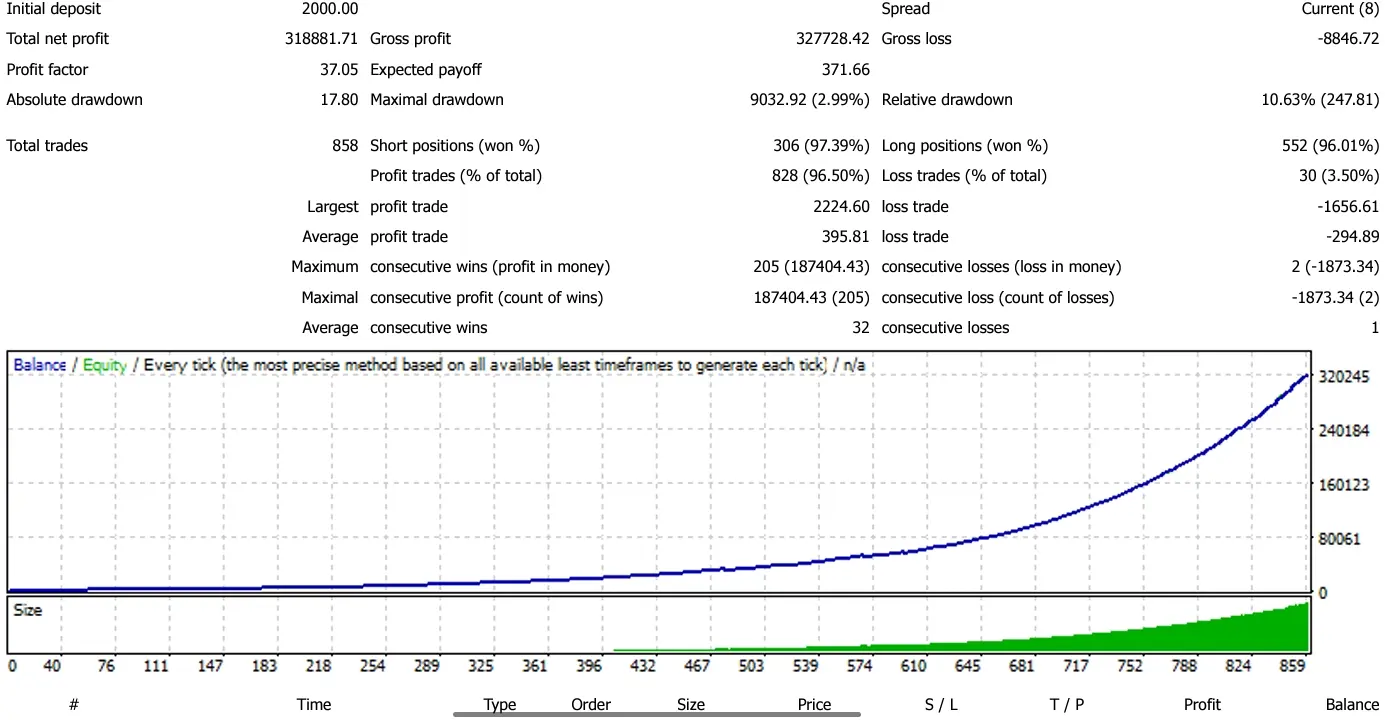Viewport: 1385px width, 720px height.
Task: Select the Loss trades value 30 (3.50%)
Action: 1338,176
